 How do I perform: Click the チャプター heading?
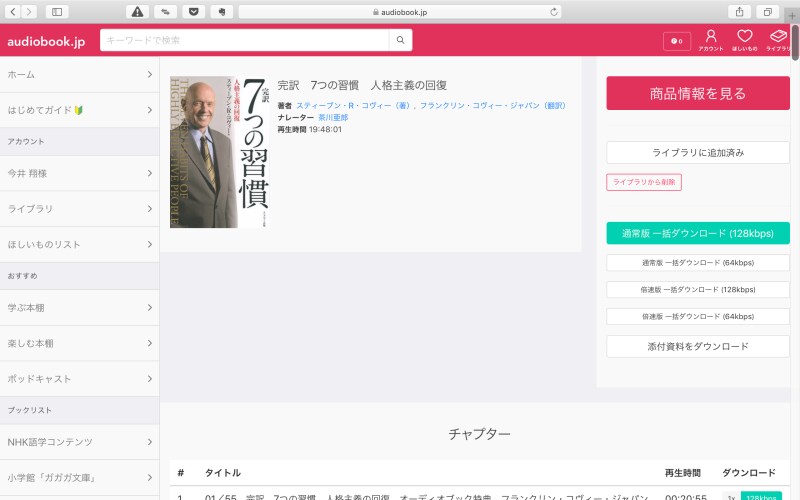tap(479, 434)
